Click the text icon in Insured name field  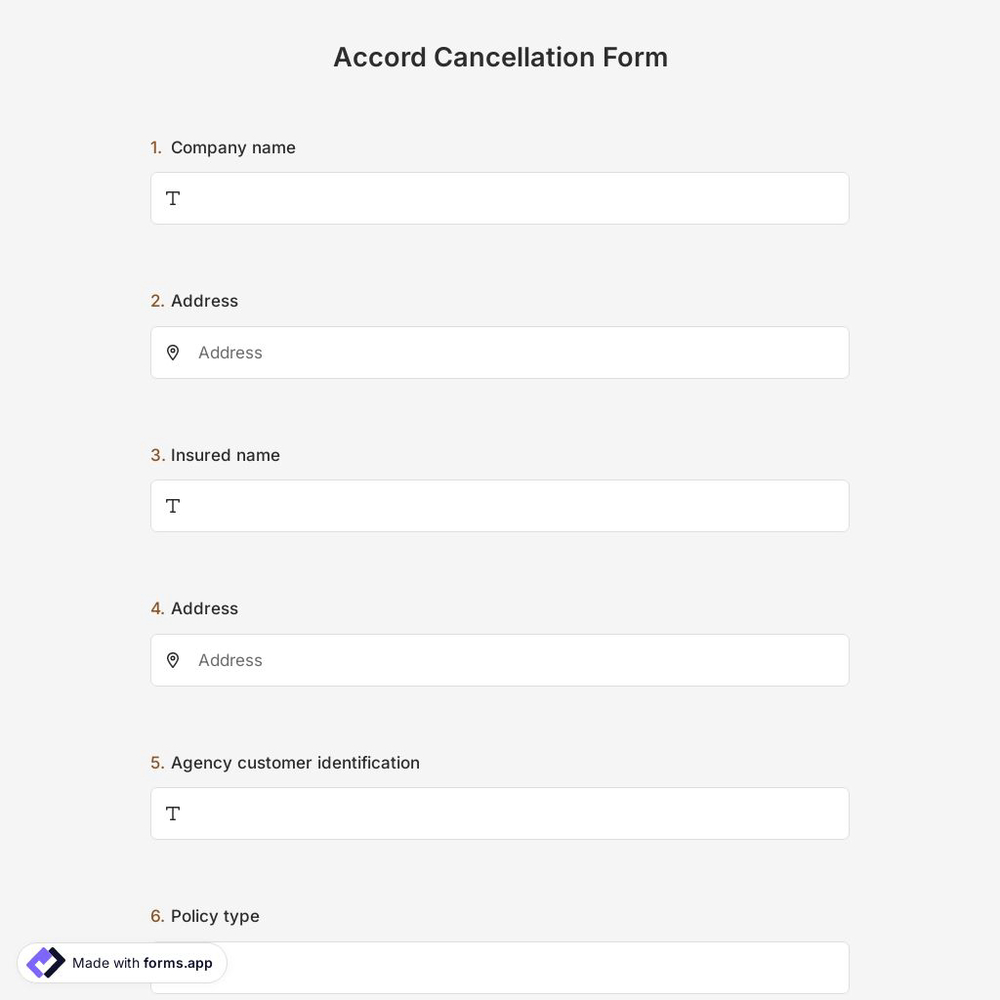[x=172, y=506]
